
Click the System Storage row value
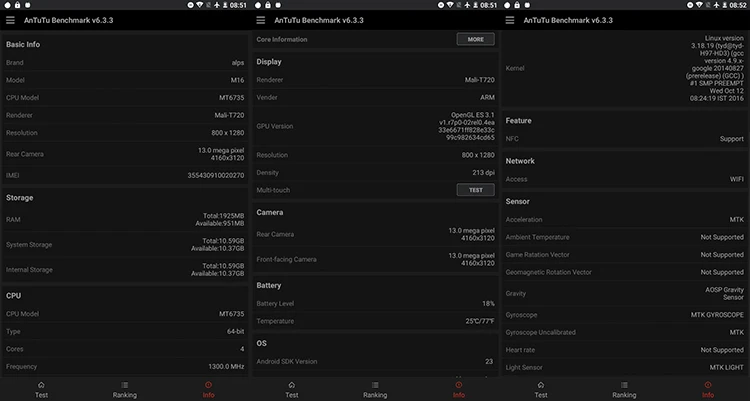tap(218, 245)
